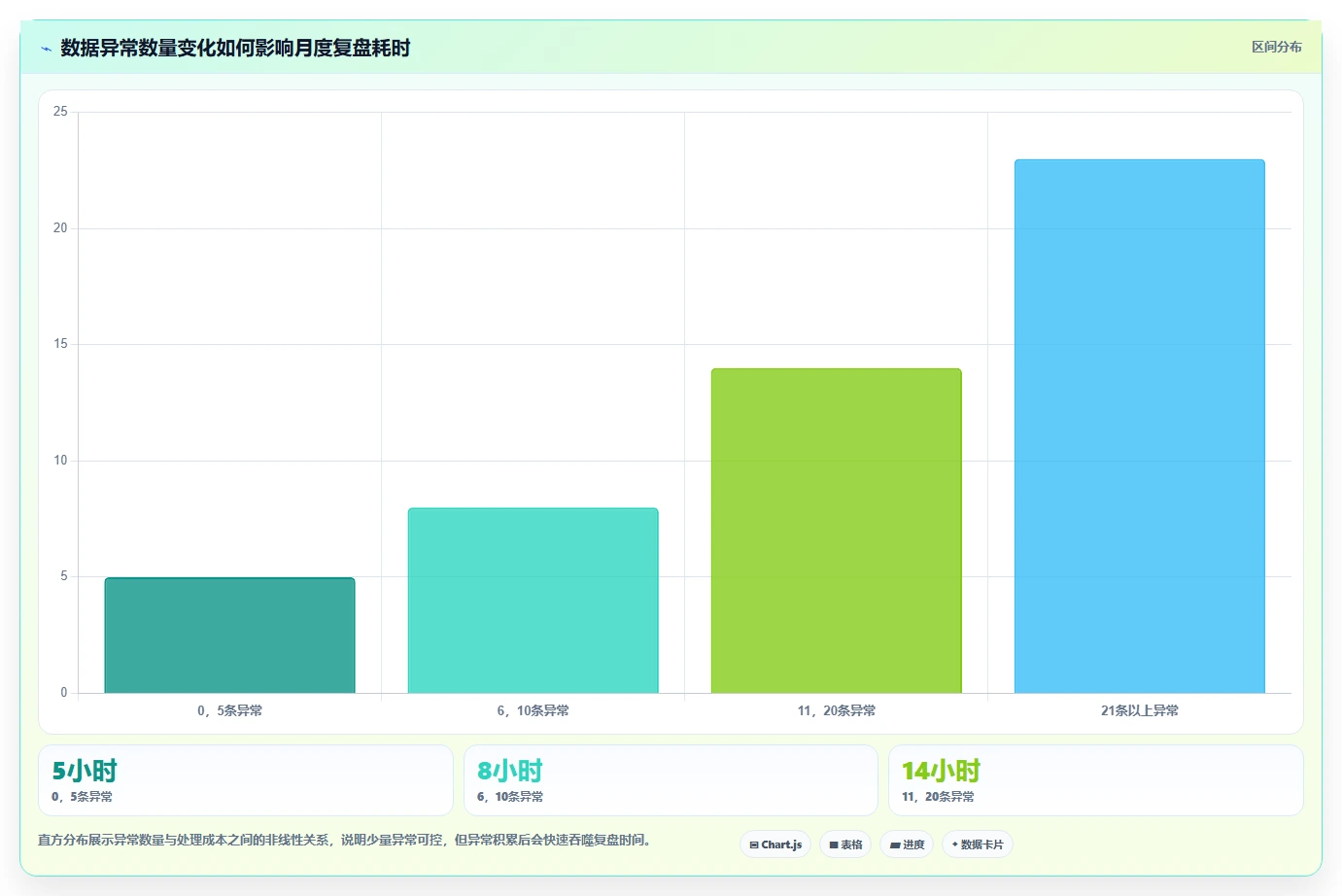Click the x-axis label 6，10条异常

[x=533, y=710]
